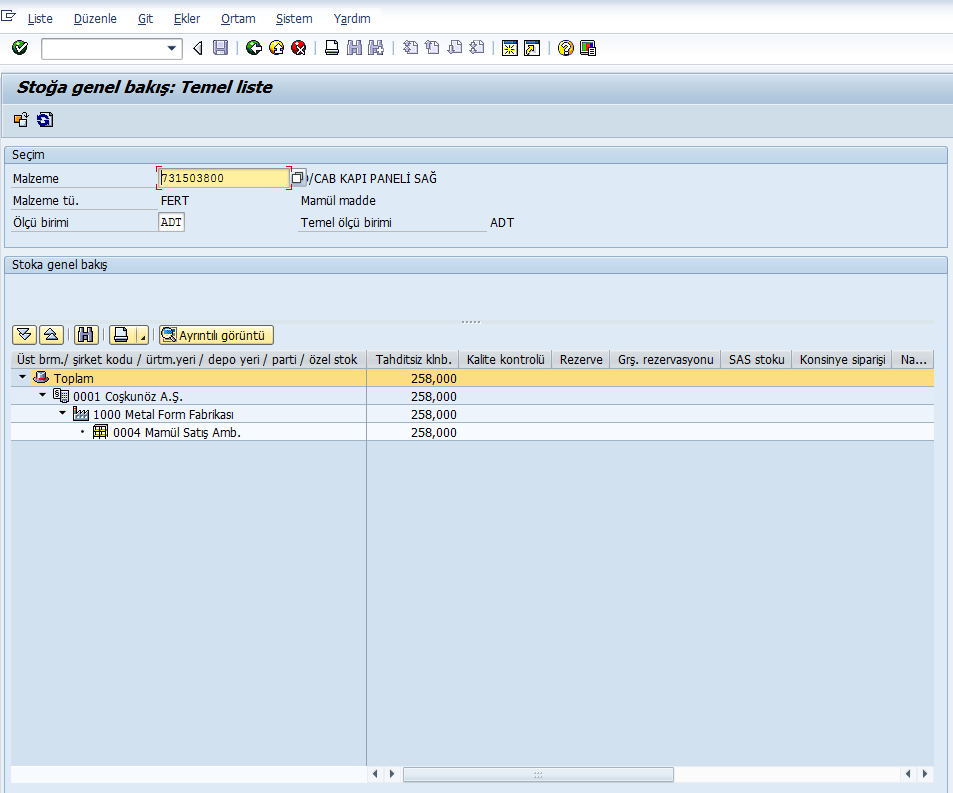Open the Ortam menu
The height and width of the screenshot is (793, 953).
[x=238, y=19]
